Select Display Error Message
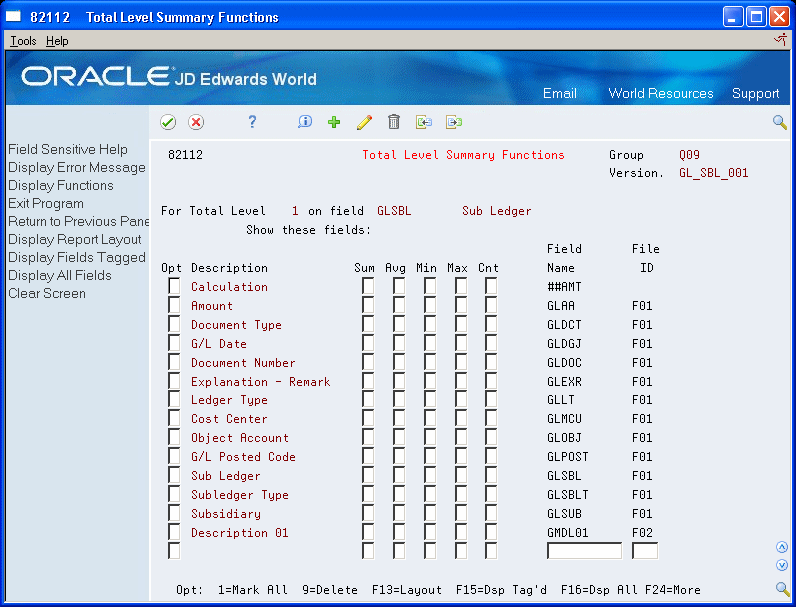Screen dimensions: 796x607 tap(77, 167)
